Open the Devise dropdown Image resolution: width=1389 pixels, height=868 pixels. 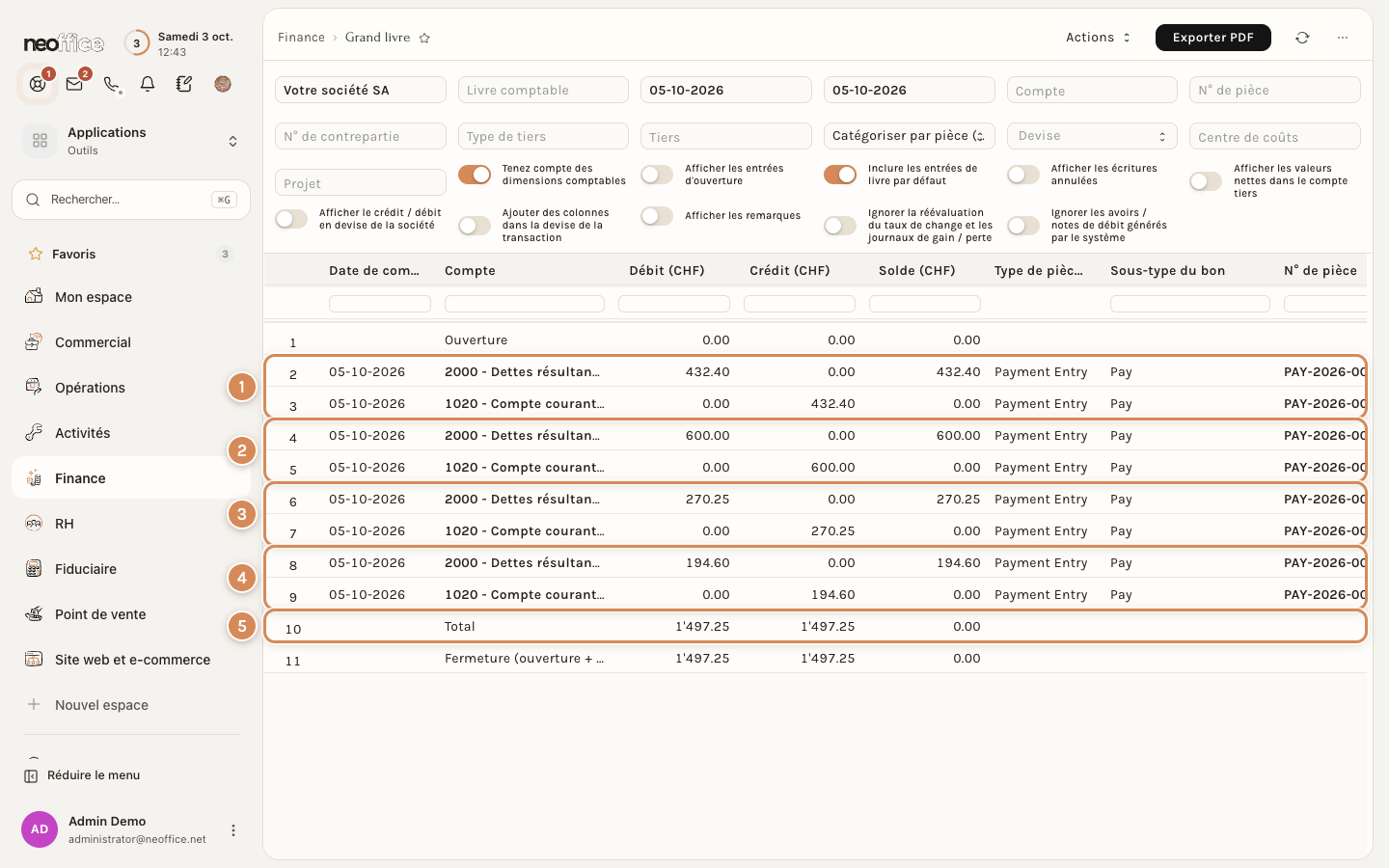[x=1092, y=136]
